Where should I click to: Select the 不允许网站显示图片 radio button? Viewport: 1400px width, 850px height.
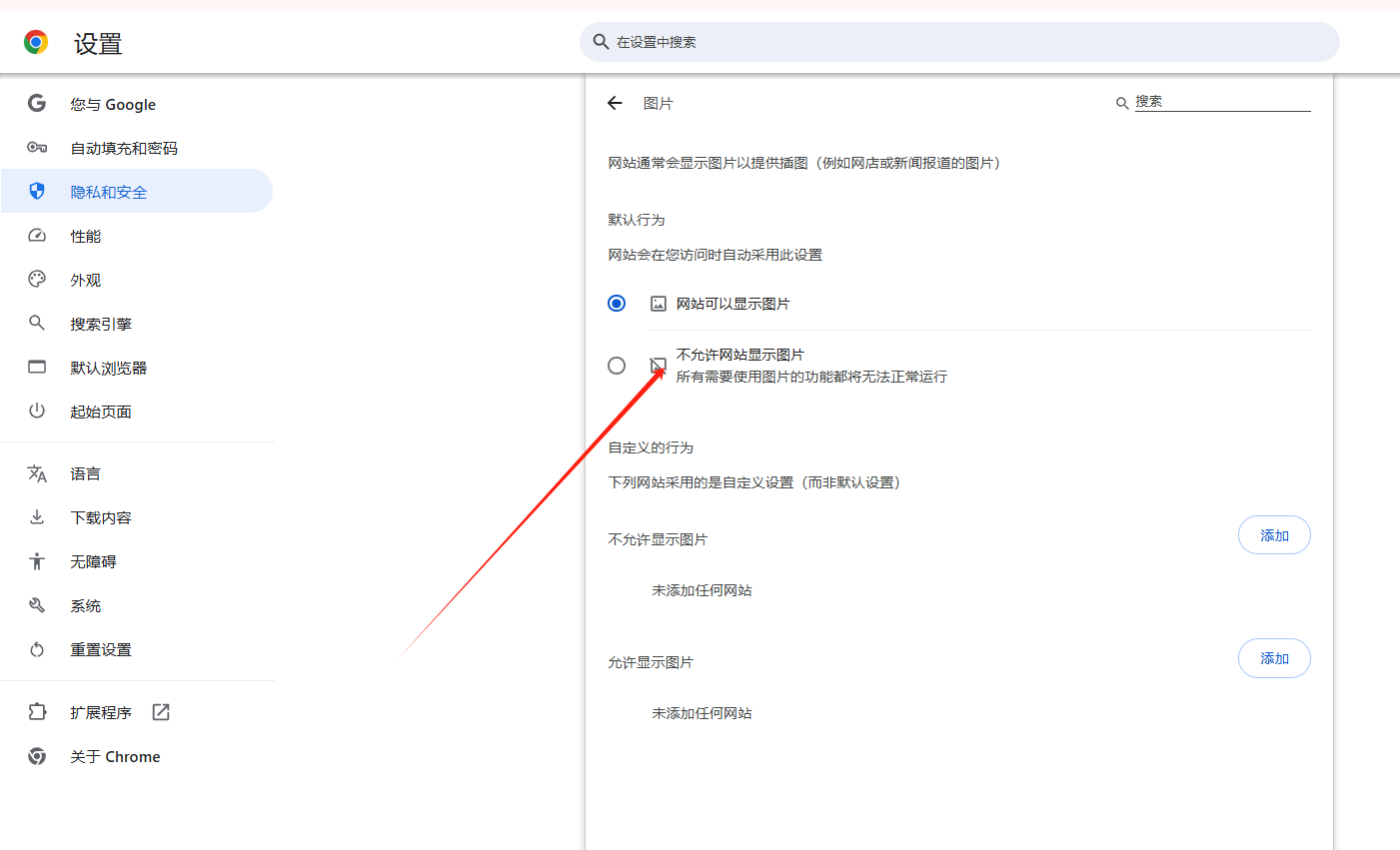point(617,366)
